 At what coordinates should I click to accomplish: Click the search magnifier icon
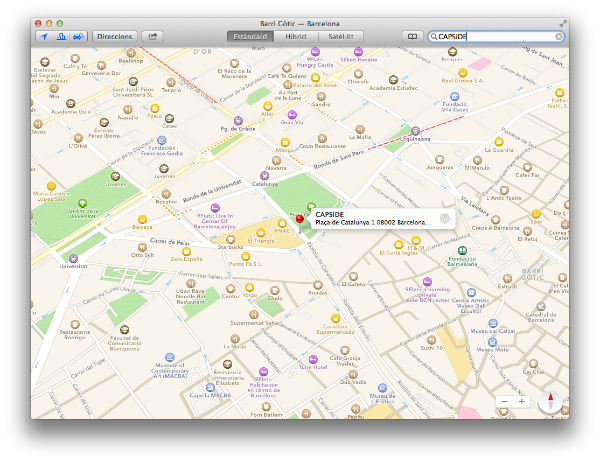434,36
